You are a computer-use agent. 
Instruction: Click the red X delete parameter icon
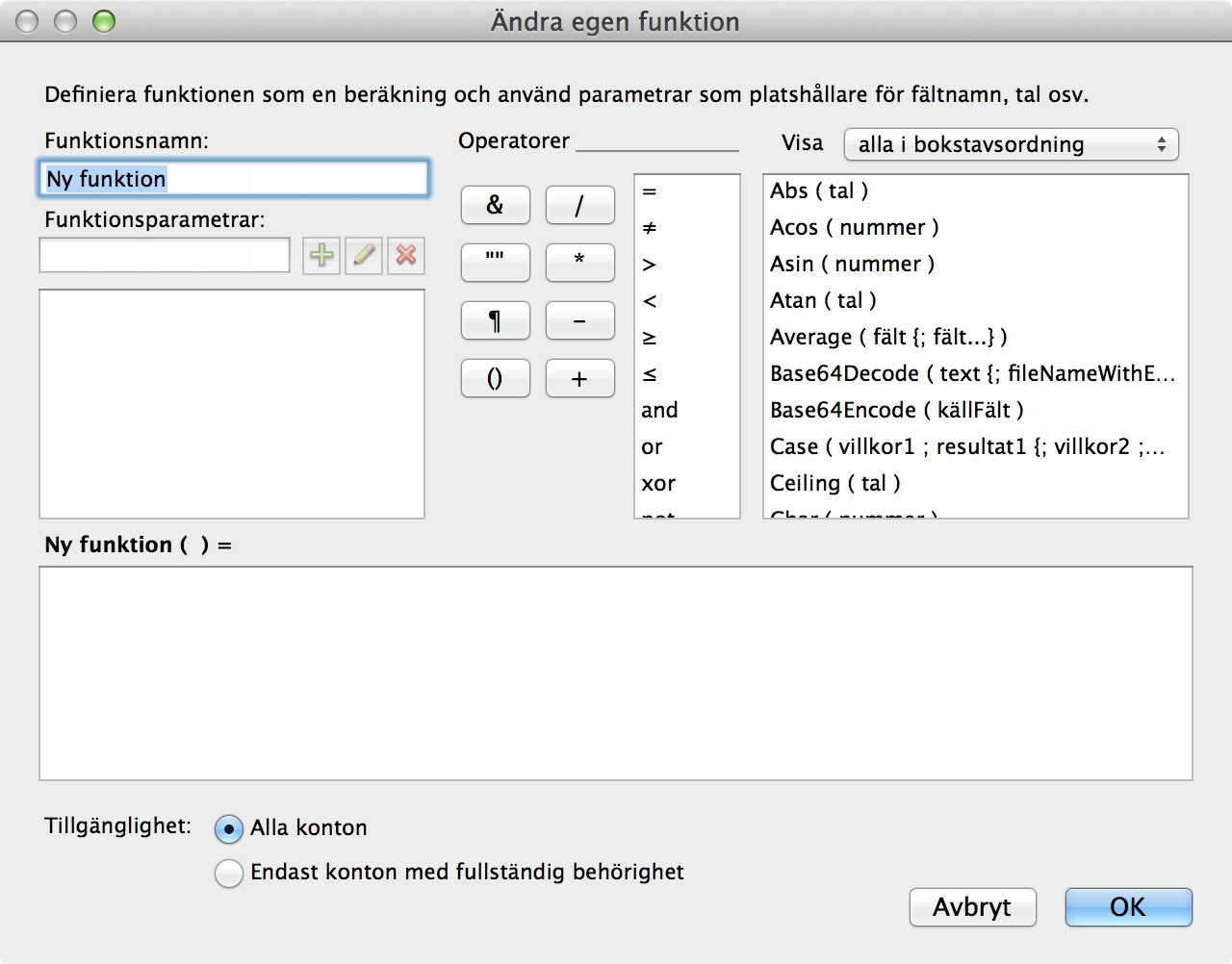coord(406,256)
